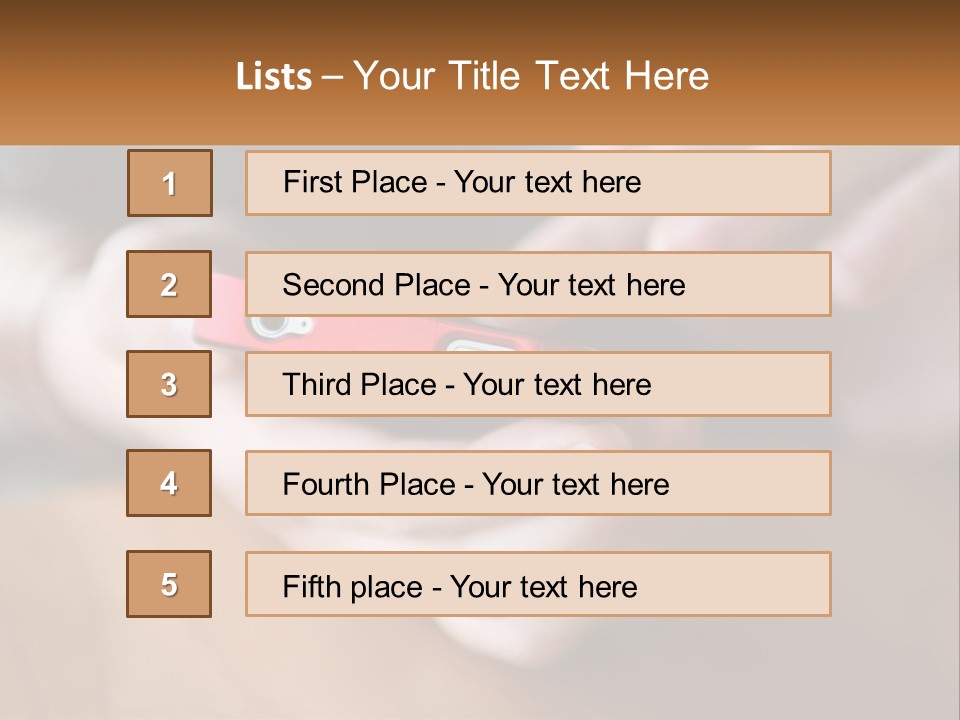This screenshot has height=720, width=960.
Task: Click text 'Second Place - Your text here'
Action: click(x=483, y=285)
